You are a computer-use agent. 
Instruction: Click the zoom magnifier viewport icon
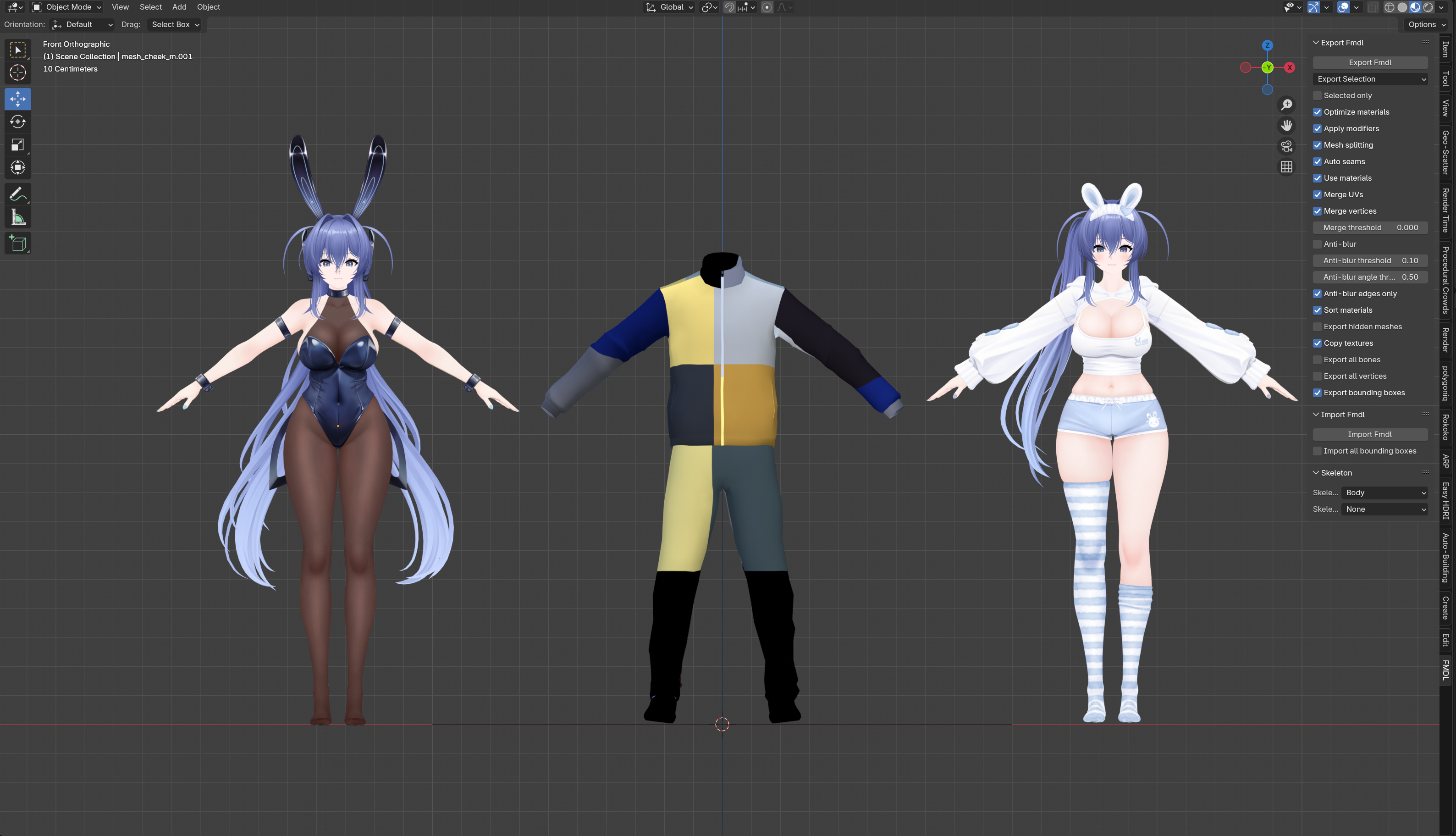tap(1287, 105)
